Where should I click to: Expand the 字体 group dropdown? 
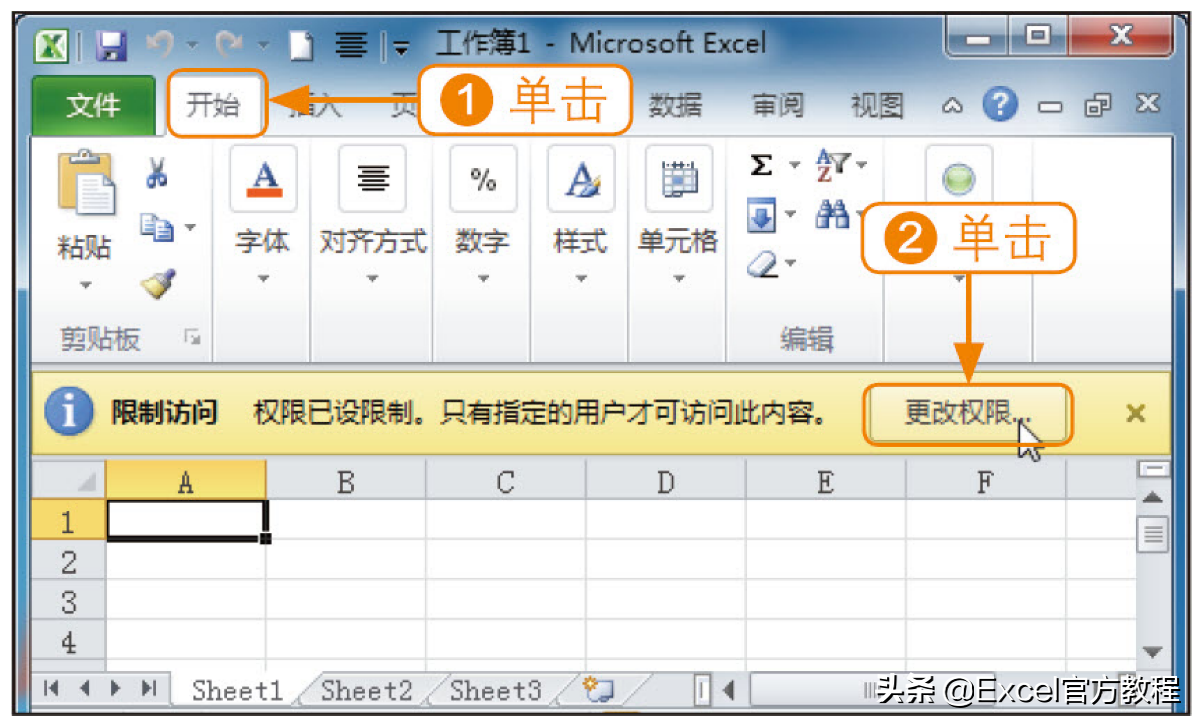pos(264,279)
